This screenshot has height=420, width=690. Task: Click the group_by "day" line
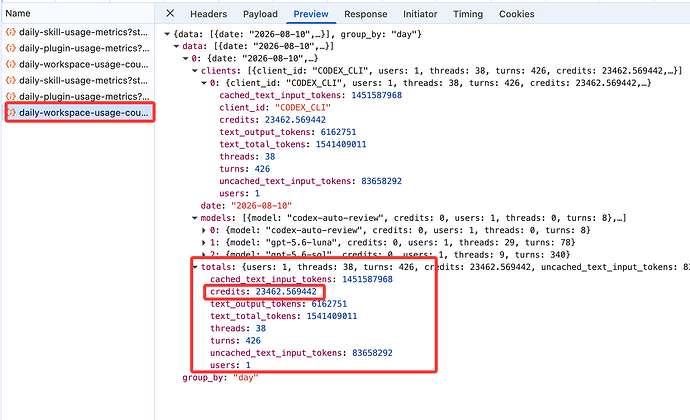pyautogui.click(x=220, y=378)
